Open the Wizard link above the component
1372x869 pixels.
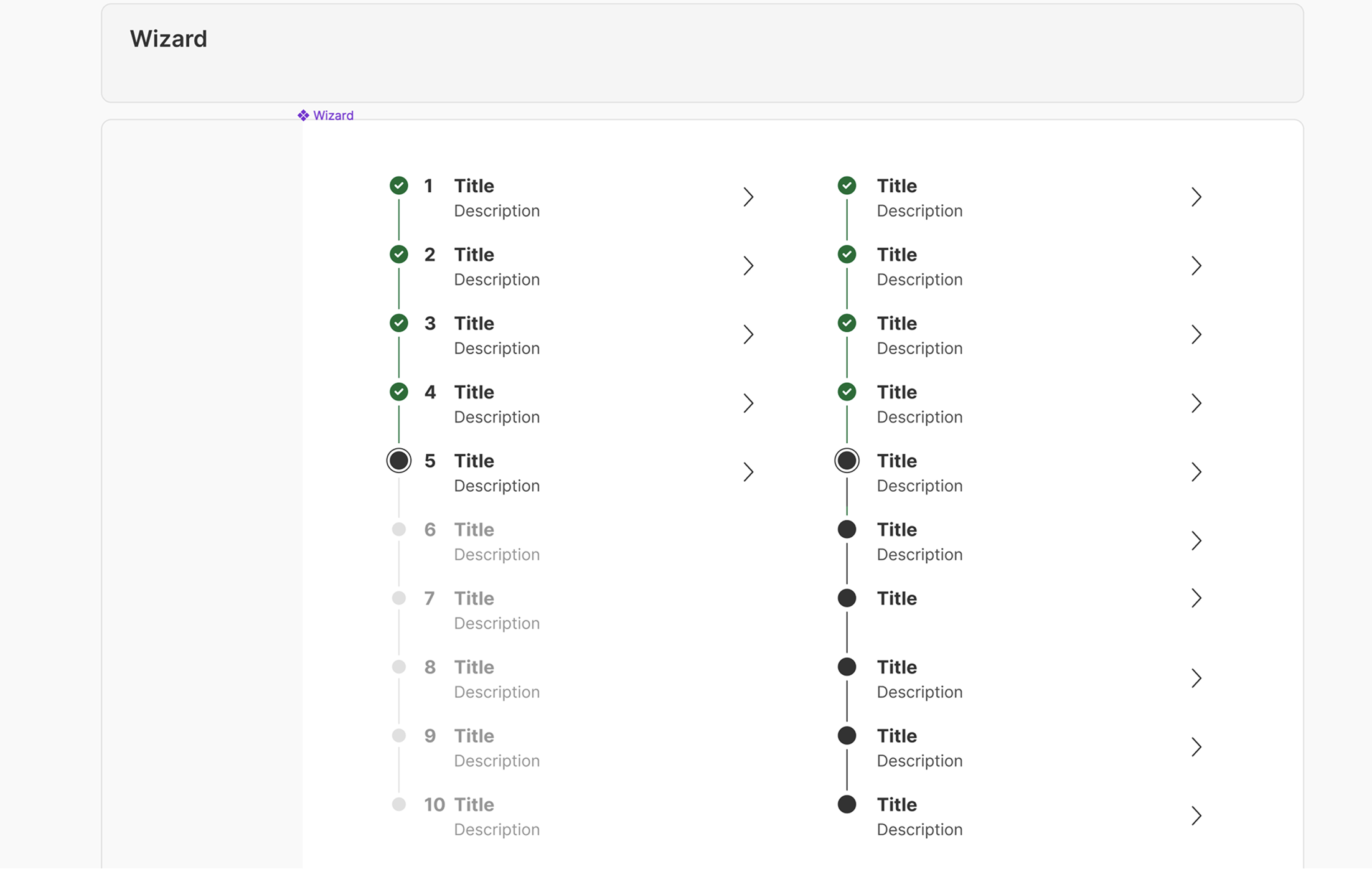(x=332, y=115)
